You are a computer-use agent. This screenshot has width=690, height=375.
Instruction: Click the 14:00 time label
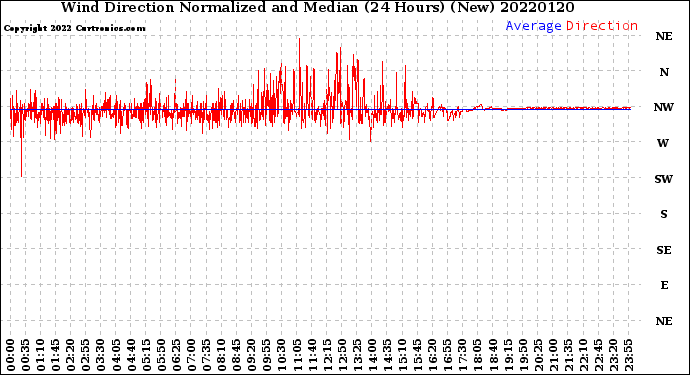372,355
